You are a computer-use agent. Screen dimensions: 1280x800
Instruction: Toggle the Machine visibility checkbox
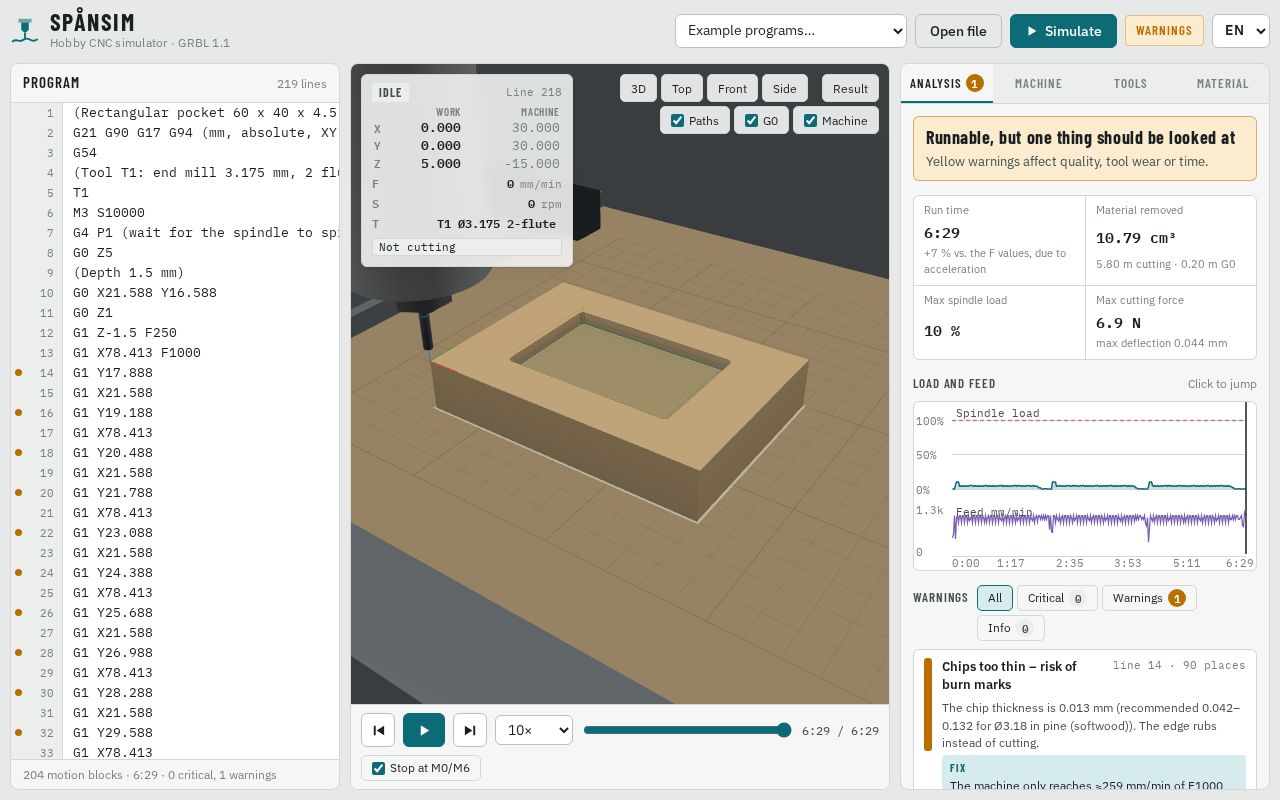click(x=811, y=121)
